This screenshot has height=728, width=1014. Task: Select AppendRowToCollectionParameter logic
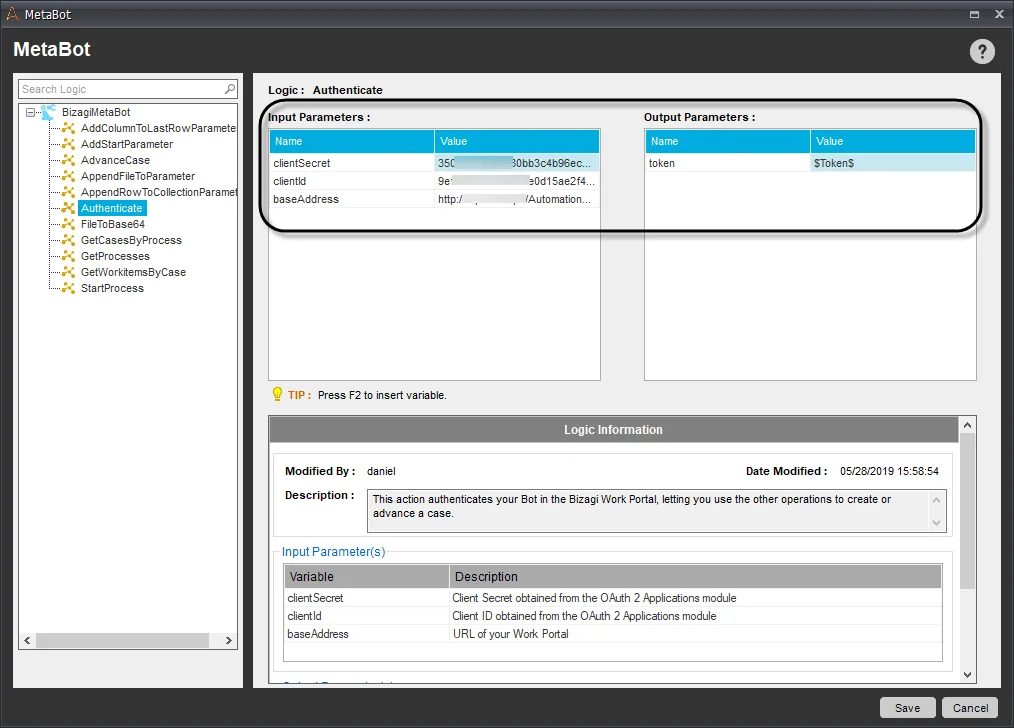tap(158, 192)
